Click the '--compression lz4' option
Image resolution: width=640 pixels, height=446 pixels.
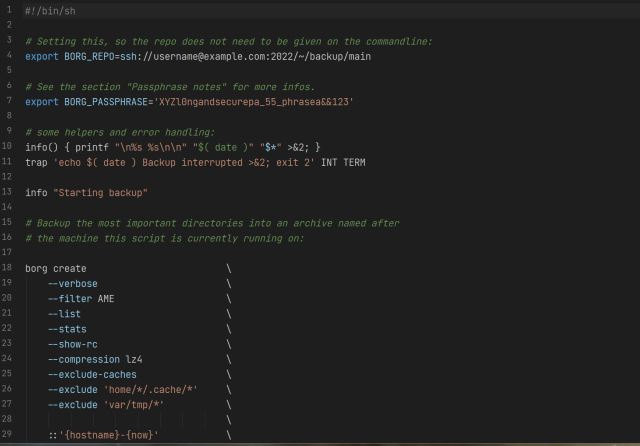pos(95,359)
